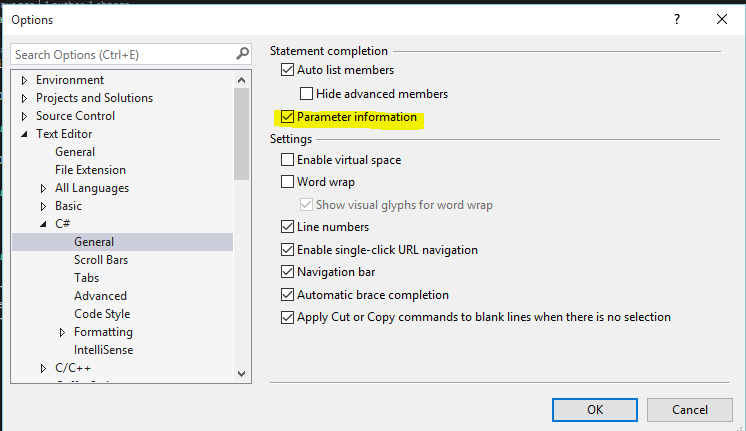The image size is (746, 431).
Task: Focus the Search Options input field
Action: (124, 54)
